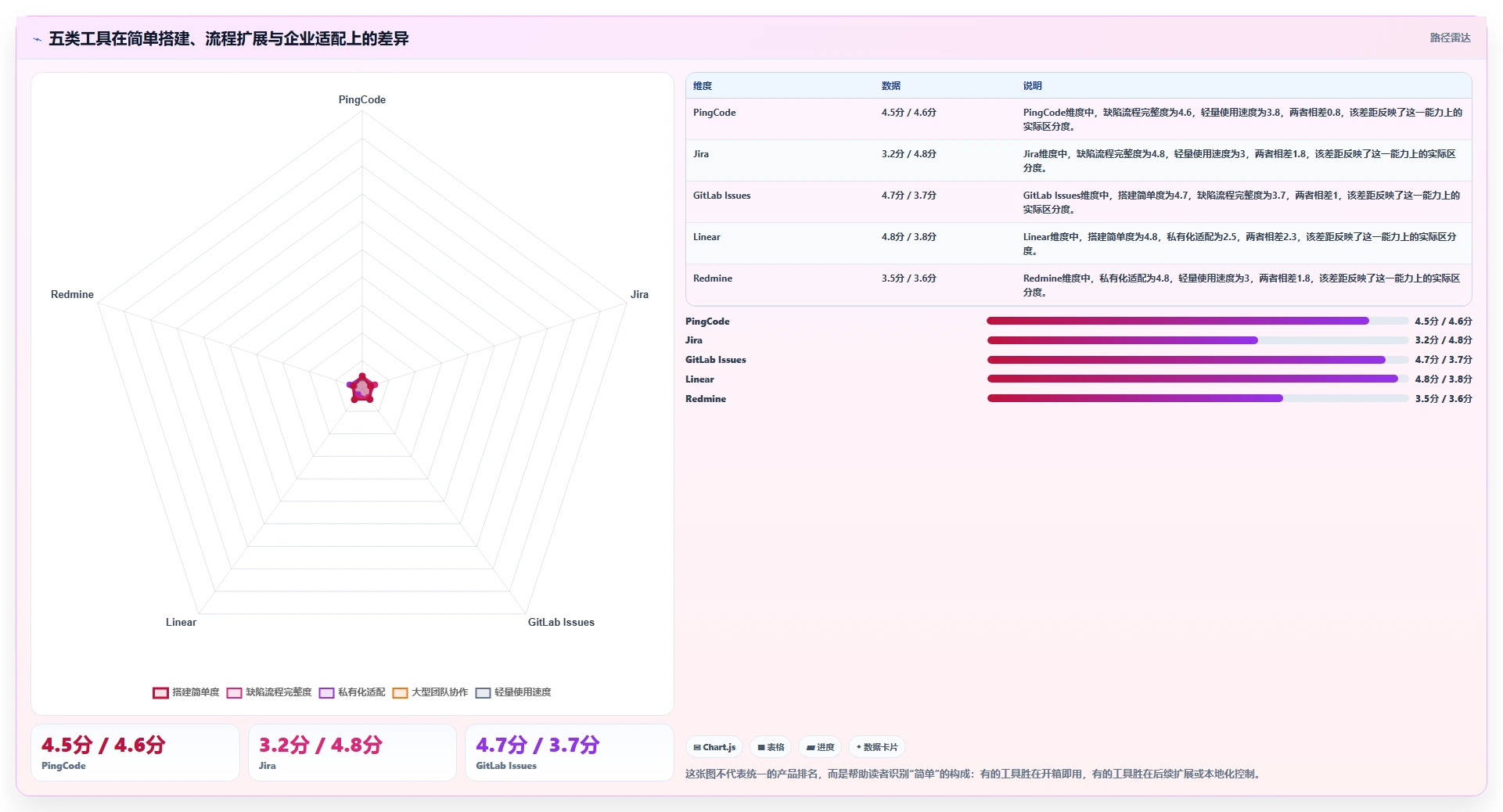Click the footnote text starting 这张图不代表统一的产品排名
The image size is (1503, 812).
974,774
